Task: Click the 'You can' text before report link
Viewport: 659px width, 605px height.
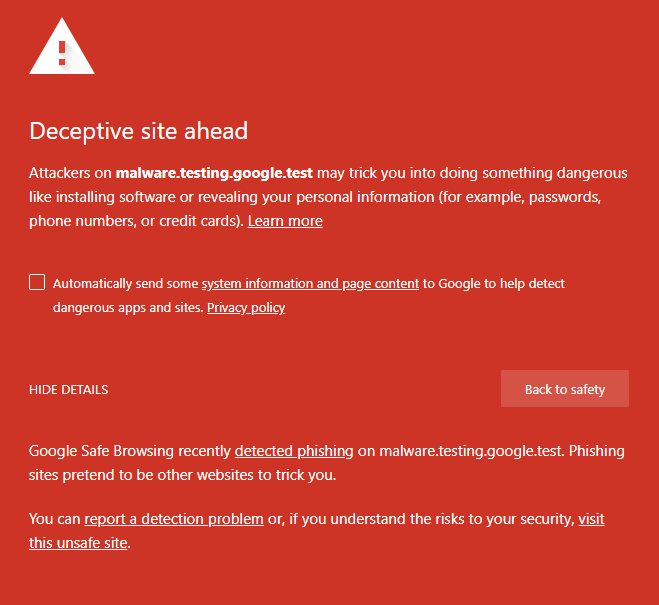Action: pyautogui.click(x=55, y=519)
